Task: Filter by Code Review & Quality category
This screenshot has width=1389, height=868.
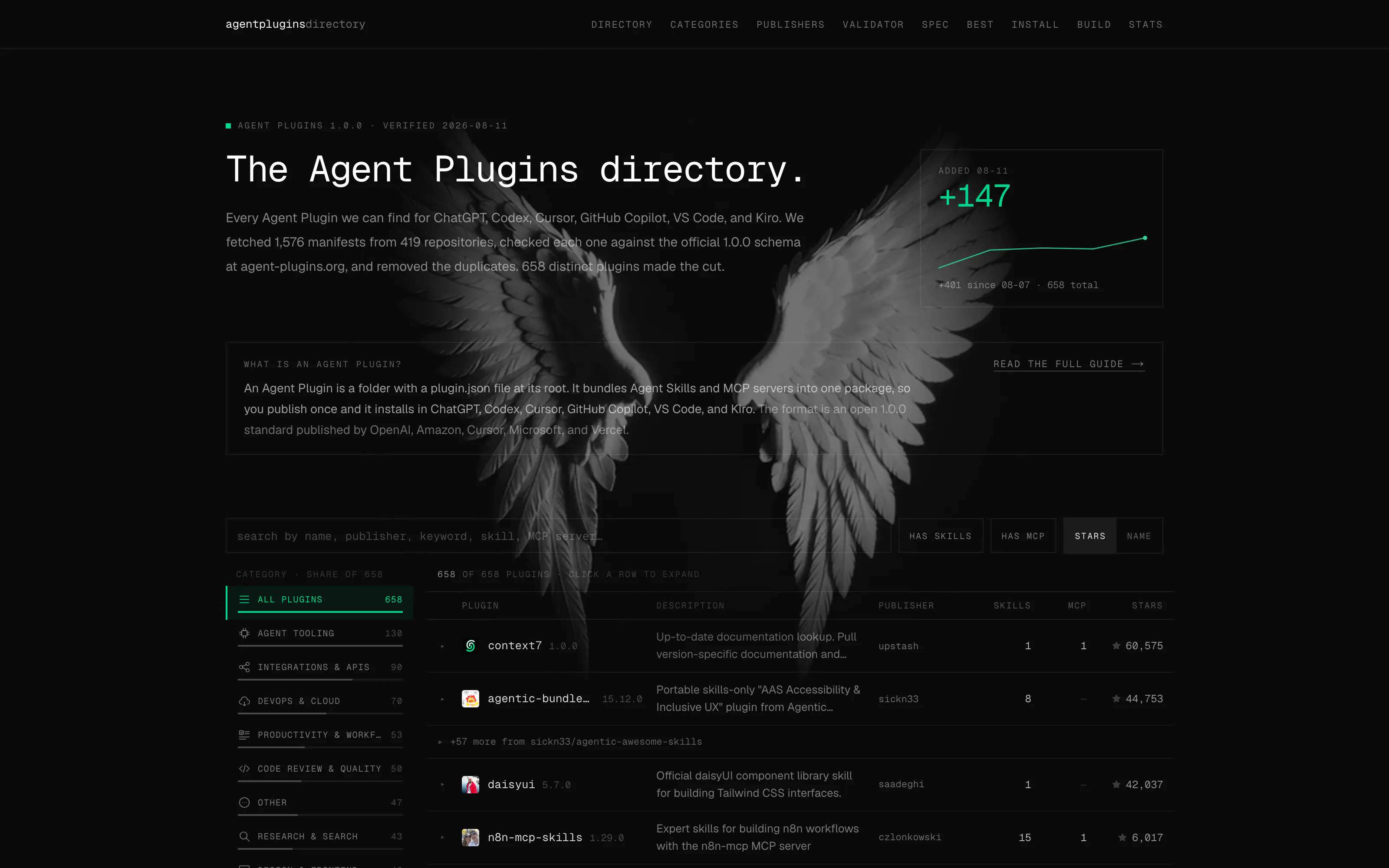Action: click(320, 772)
